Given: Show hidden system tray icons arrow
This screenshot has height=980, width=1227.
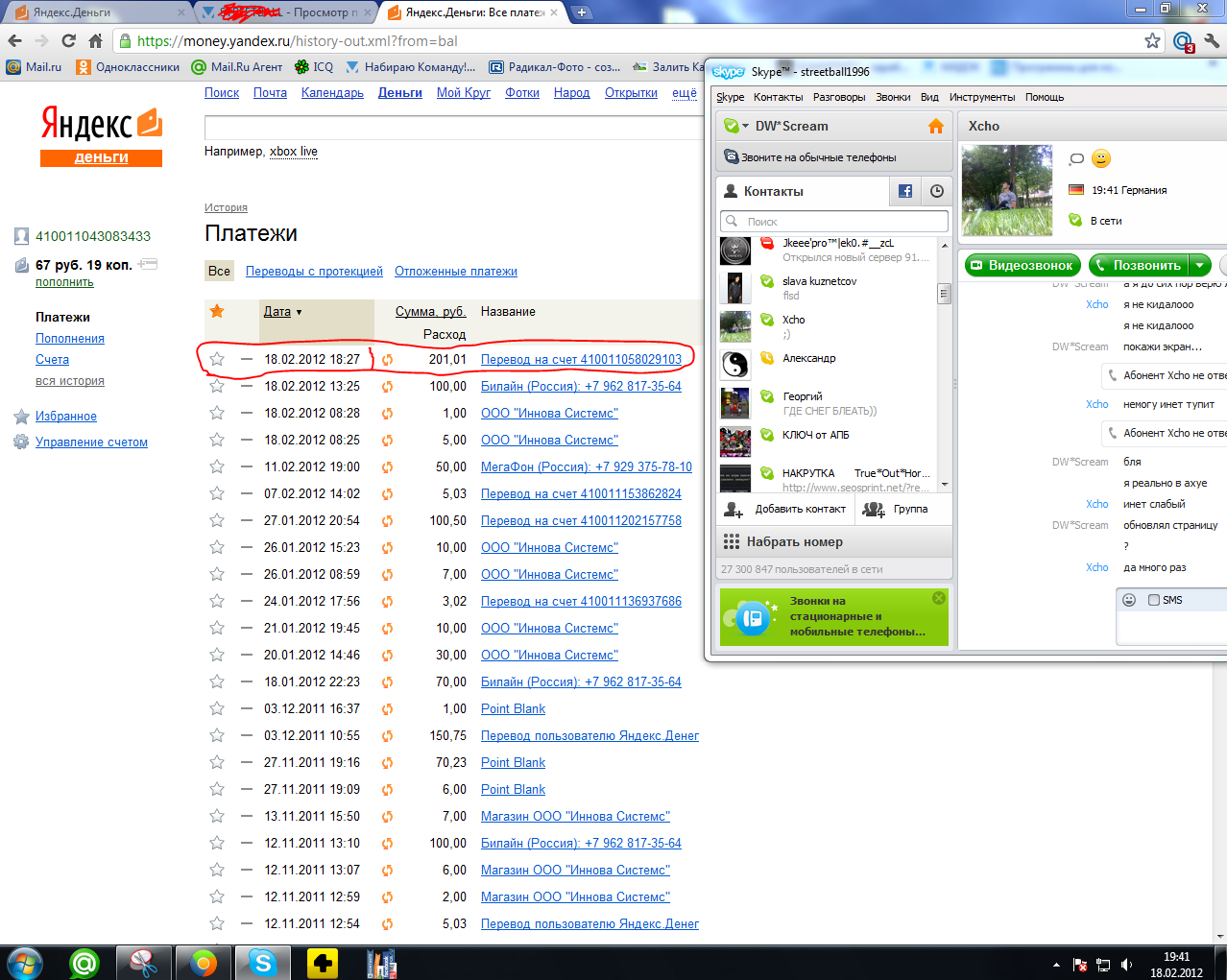Looking at the screenshot, I should [x=1056, y=965].
